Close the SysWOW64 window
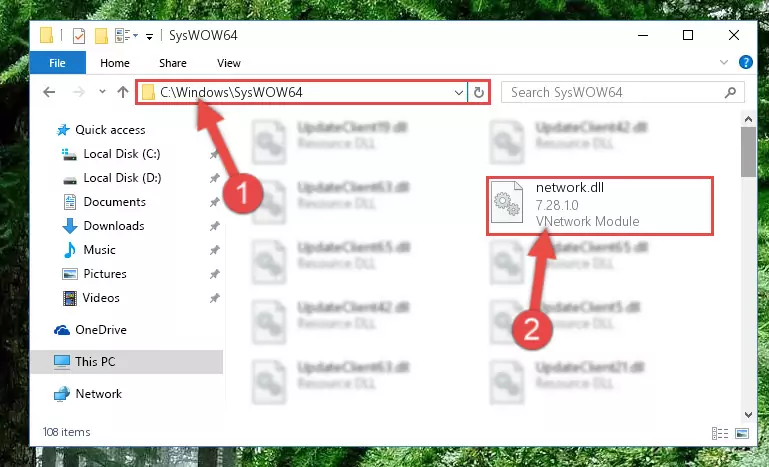Viewport: 769px width, 467px height. [734, 35]
